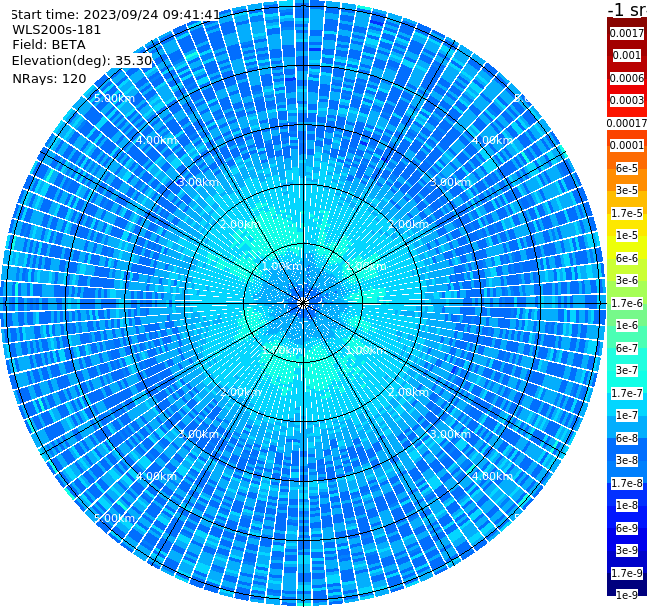647x607 pixels.
Task: Select the 0.001 colorbar tick label
Action: click(x=627, y=55)
